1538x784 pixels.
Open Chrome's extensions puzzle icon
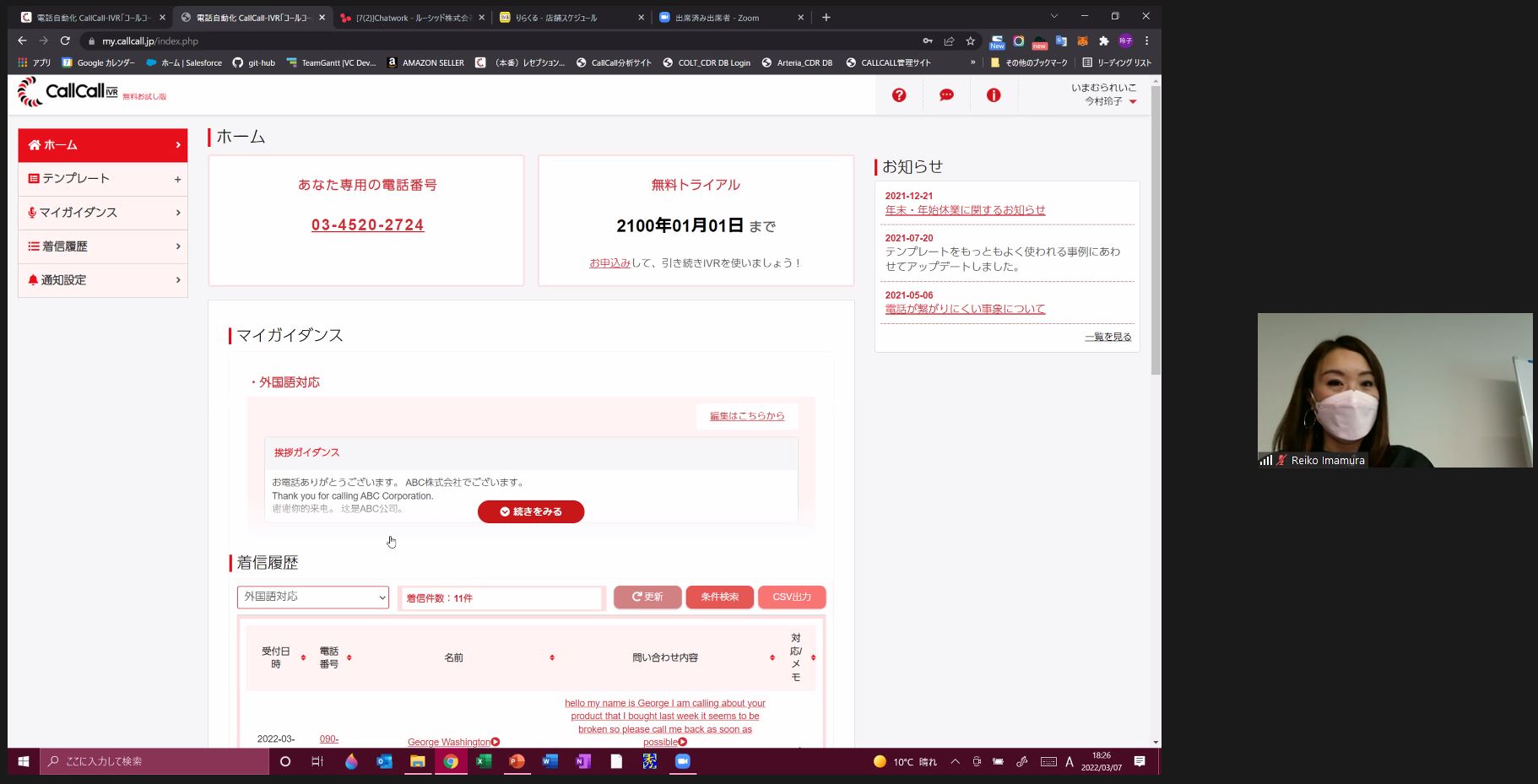(x=1103, y=41)
